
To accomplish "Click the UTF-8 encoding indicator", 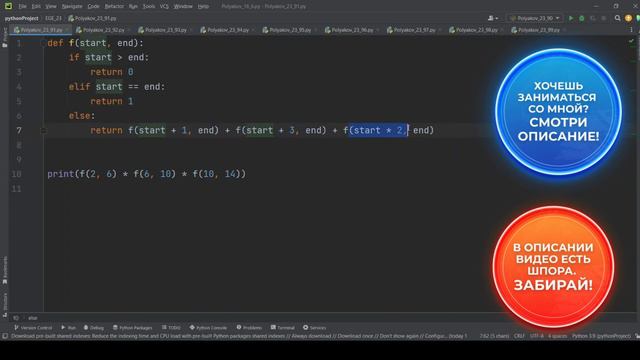I will [536, 336].
